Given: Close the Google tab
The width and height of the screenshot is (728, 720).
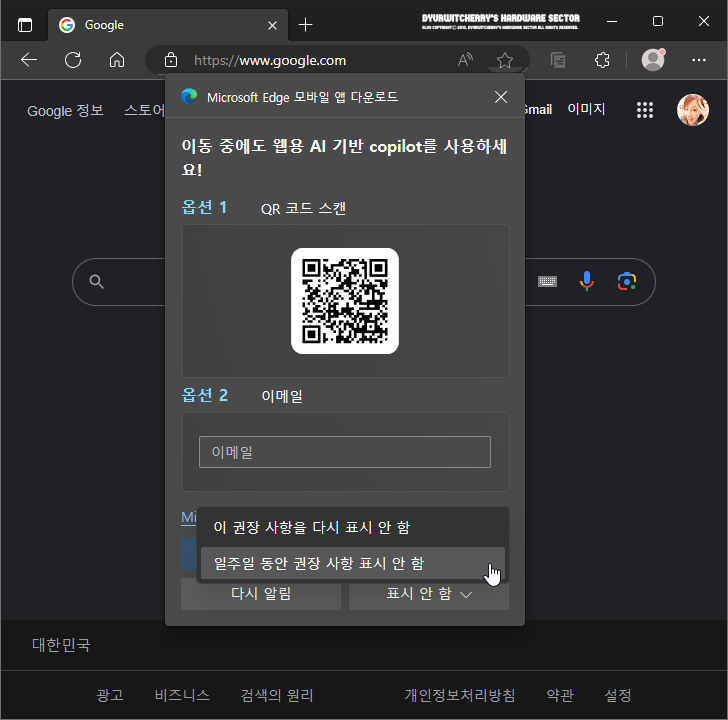Looking at the screenshot, I should coord(273,25).
